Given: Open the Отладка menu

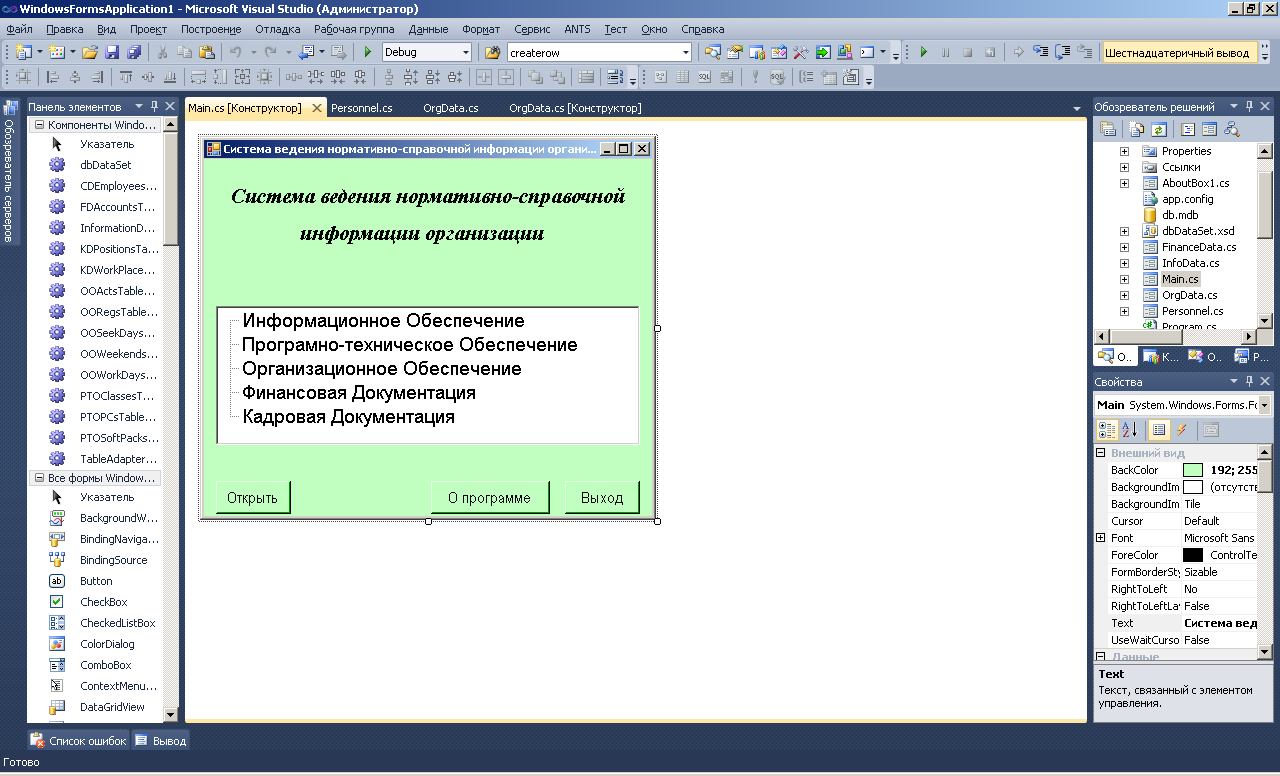Looking at the screenshot, I should (x=277, y=29).
